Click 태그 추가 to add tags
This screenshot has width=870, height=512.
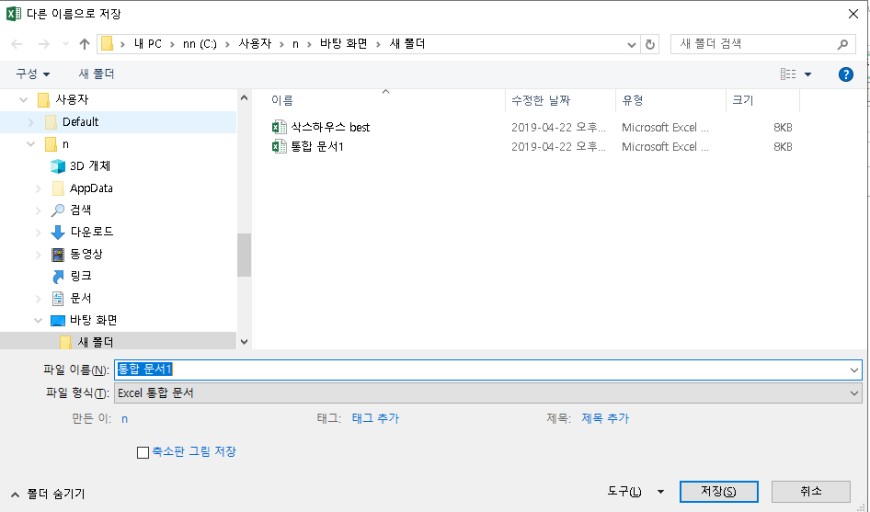(375, 418)
